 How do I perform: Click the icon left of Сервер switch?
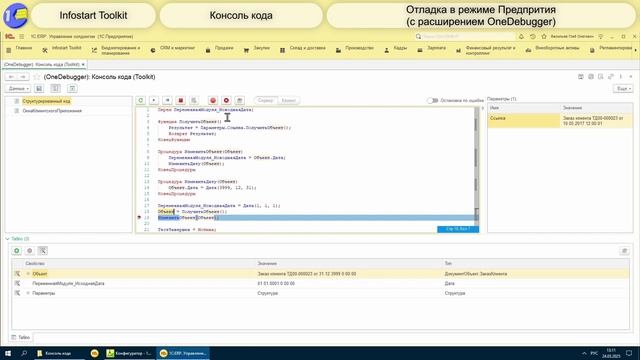[x=240, y=100]
